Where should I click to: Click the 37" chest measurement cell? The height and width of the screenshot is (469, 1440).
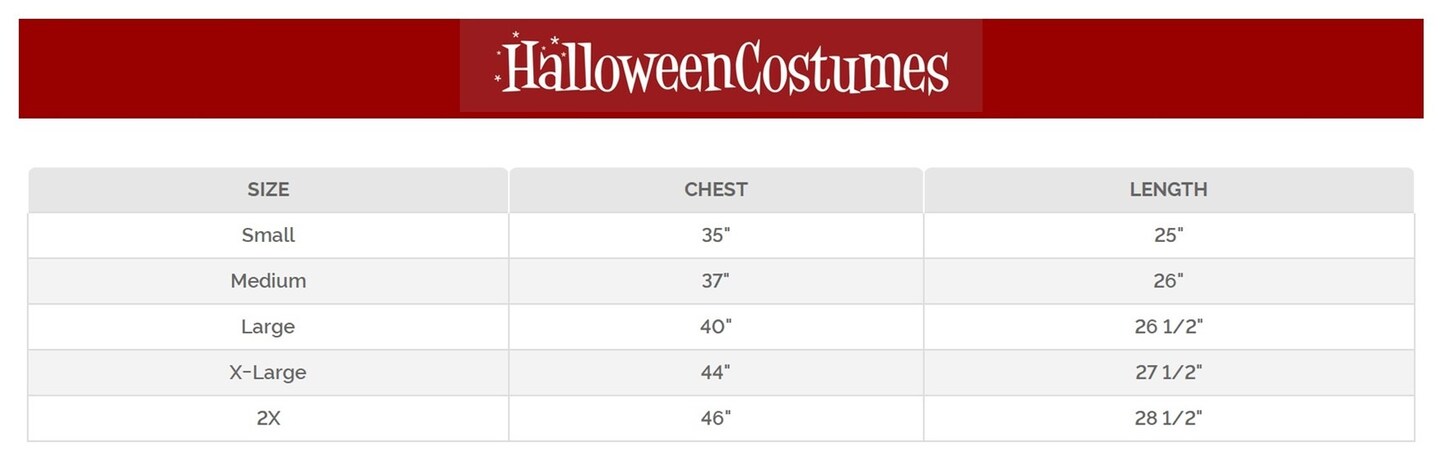point(716,281)
